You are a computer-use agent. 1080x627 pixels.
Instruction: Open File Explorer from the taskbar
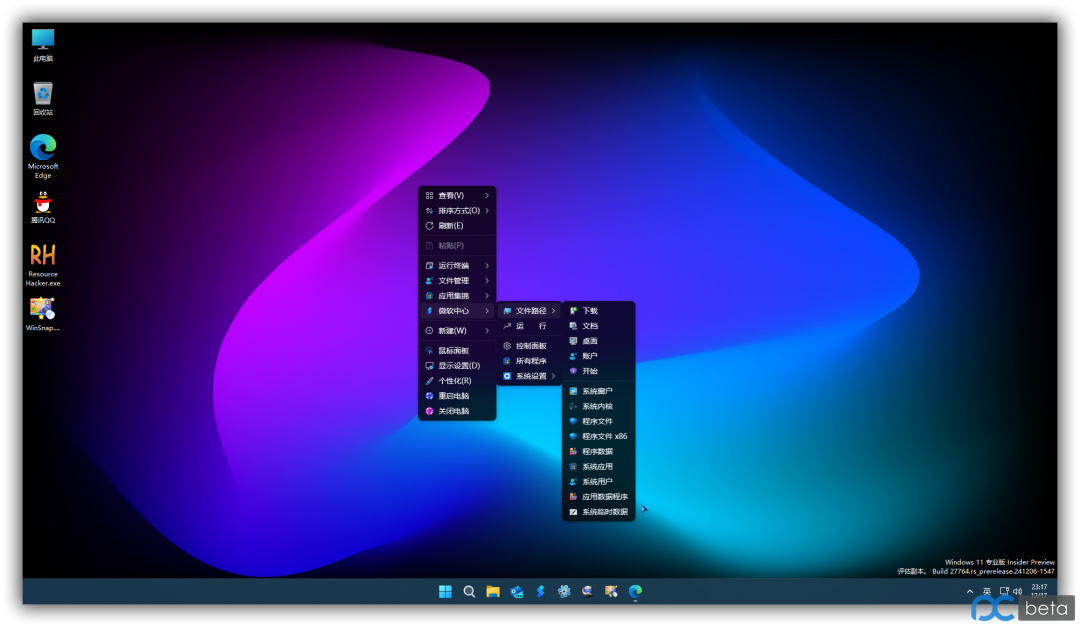coord(493,592)
